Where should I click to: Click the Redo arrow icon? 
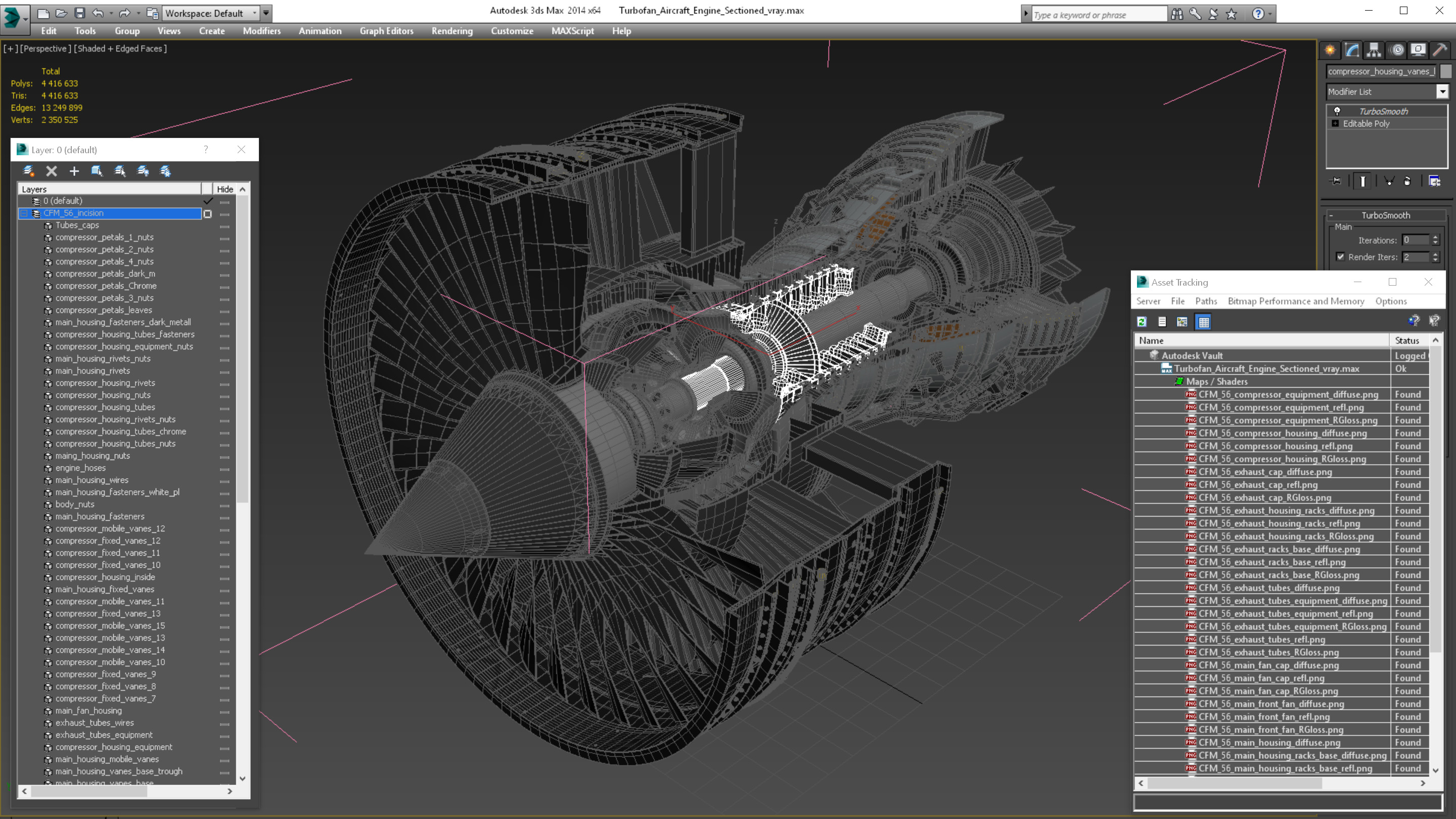[x=125, y=13]
